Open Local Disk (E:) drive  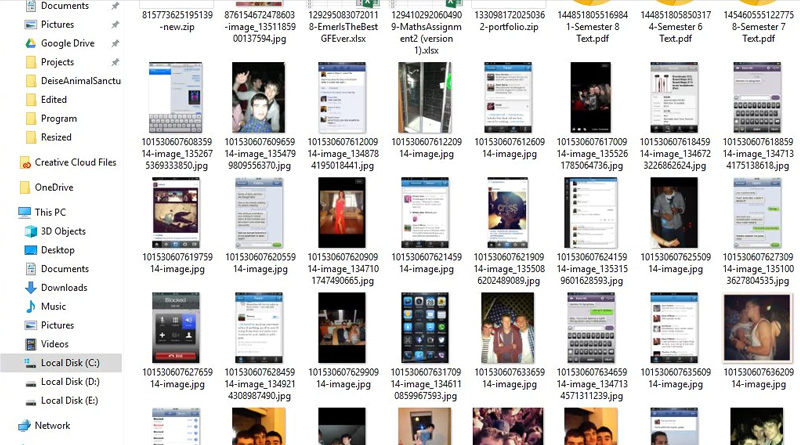[x=69, y=401]
